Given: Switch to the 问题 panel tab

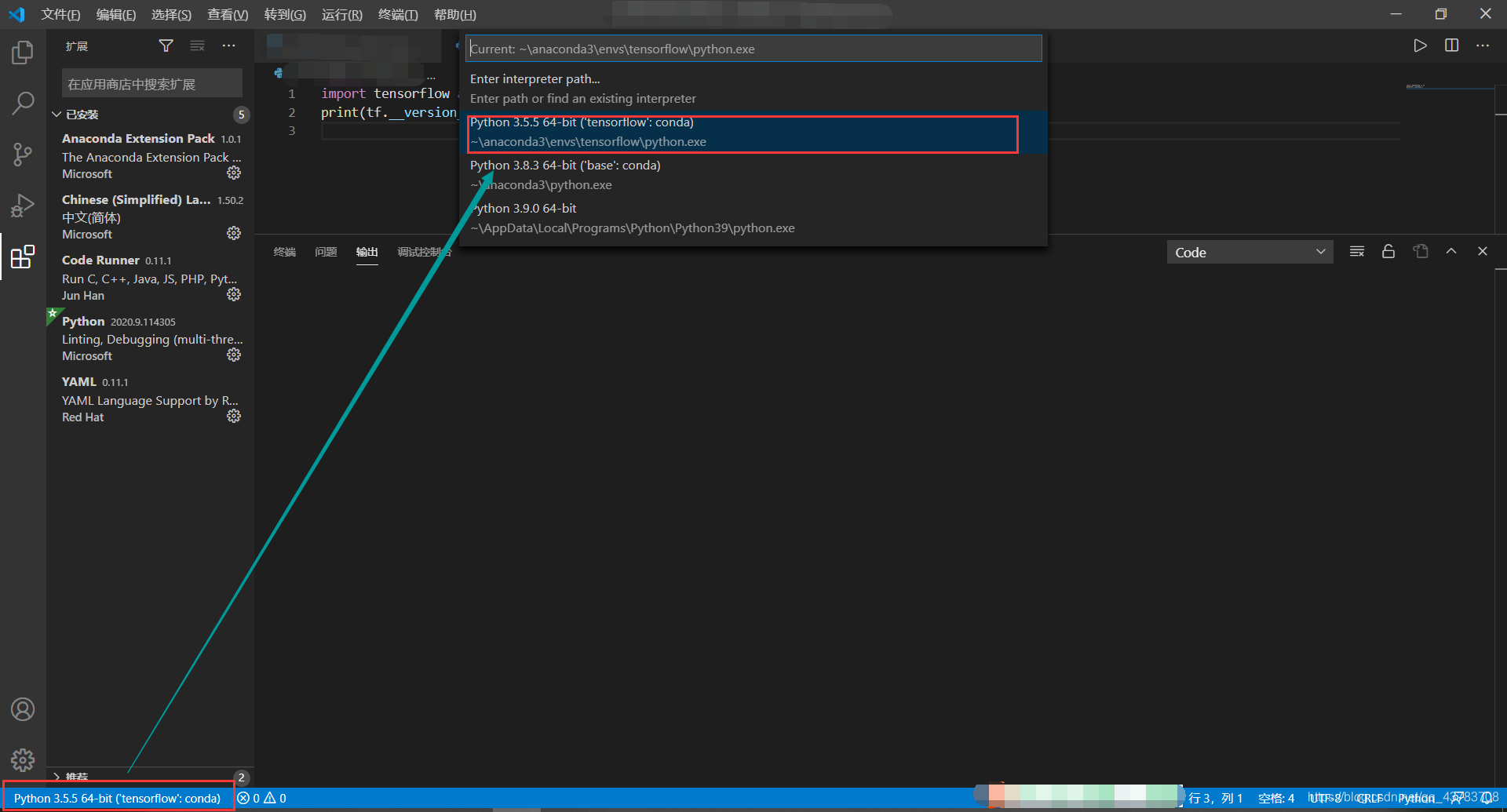Looking at the screenshot, I should coord(326,252).
